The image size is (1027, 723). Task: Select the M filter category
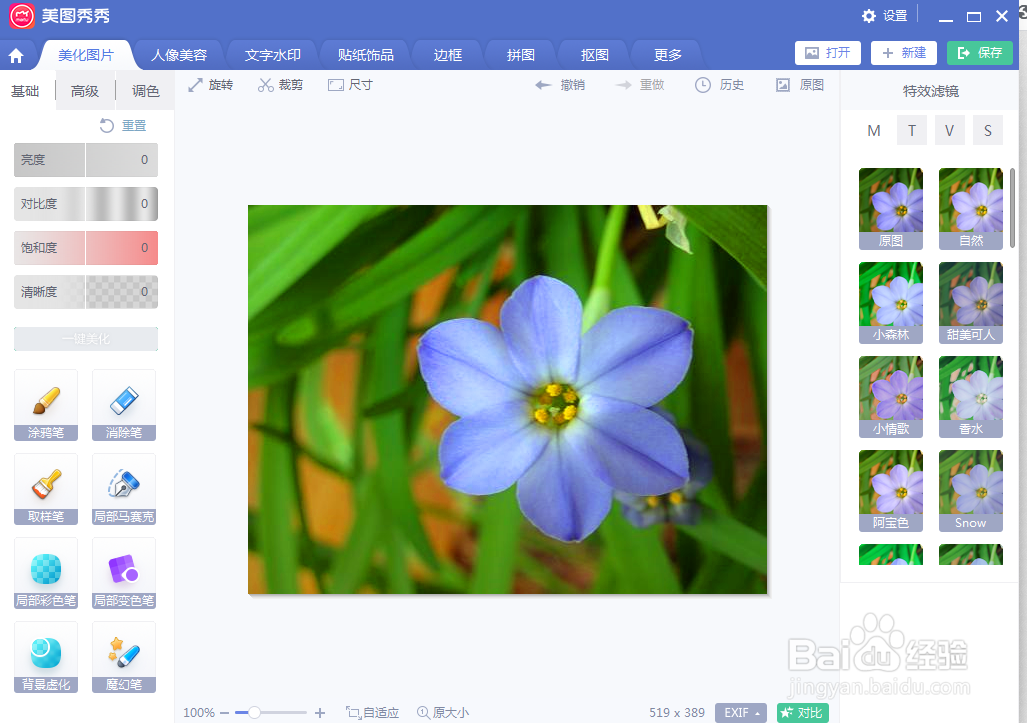[874, 130]
